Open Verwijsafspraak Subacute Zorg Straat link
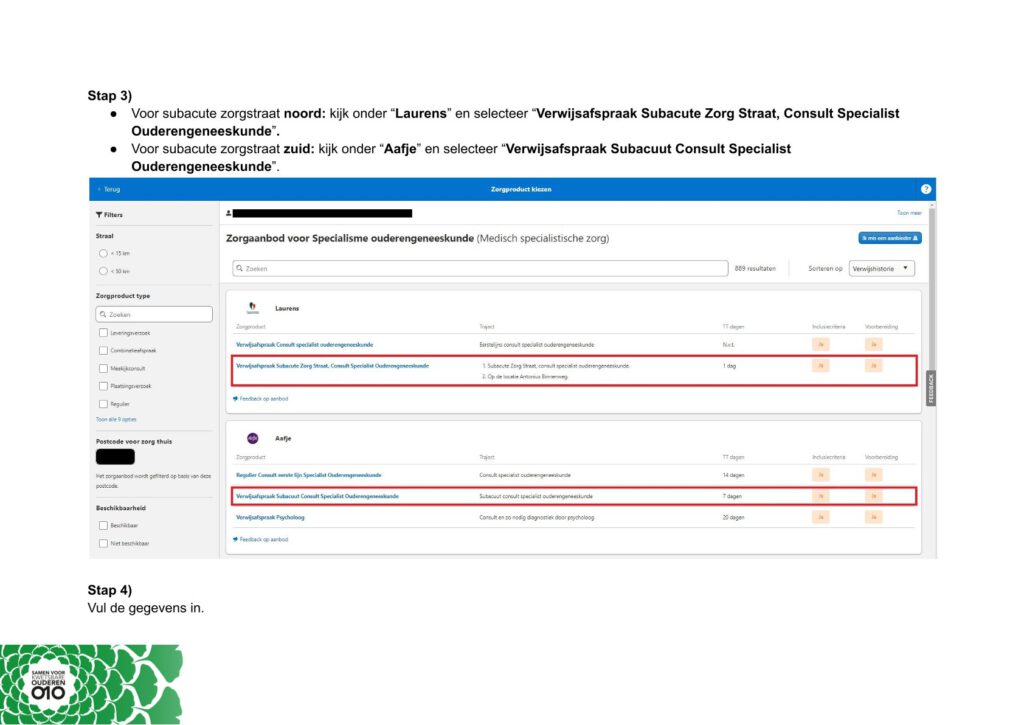Screen dimensions: 1024x725 coord(332,366)
